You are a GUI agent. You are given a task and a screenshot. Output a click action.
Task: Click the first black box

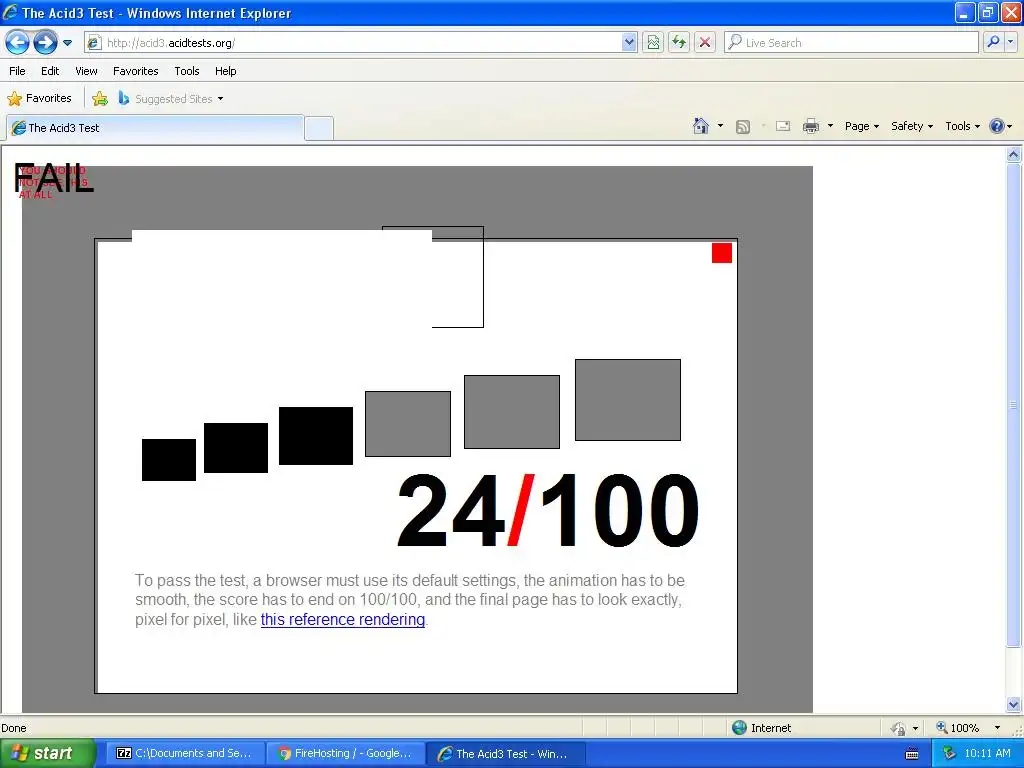pos(168,460)
